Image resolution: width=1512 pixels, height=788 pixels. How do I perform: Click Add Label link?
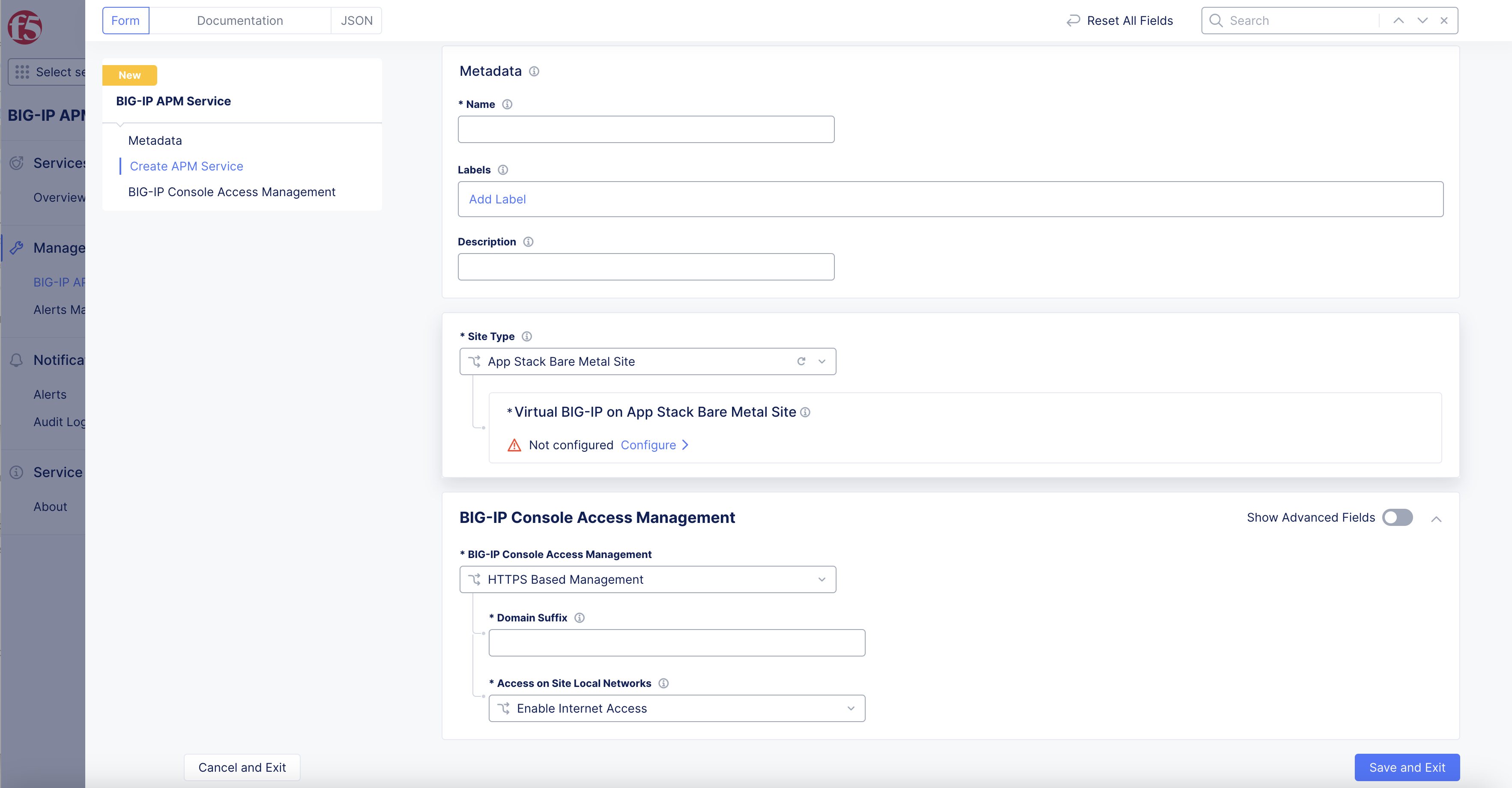[x=497, y=200]
